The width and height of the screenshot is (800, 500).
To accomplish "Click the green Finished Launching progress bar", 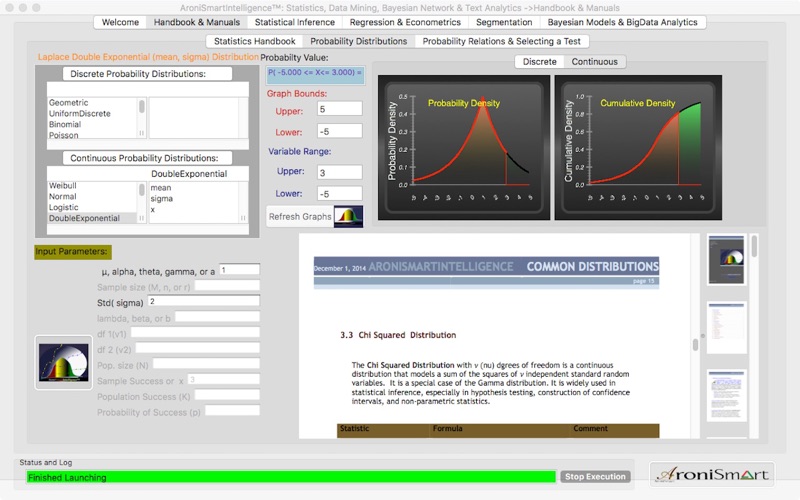I will tap(291, 477).
